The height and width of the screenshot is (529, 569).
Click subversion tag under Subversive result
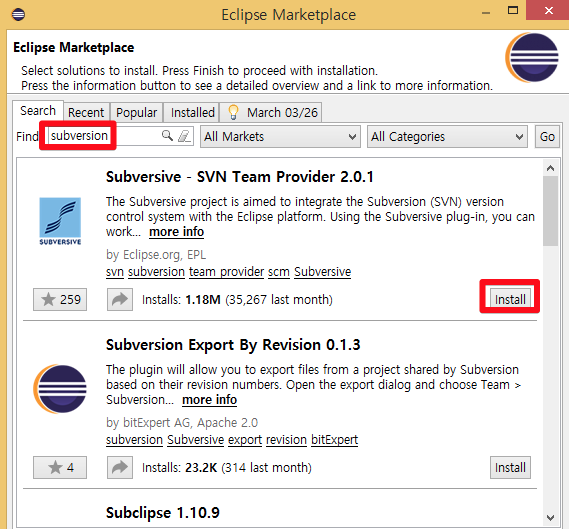[x=156, y=272]
